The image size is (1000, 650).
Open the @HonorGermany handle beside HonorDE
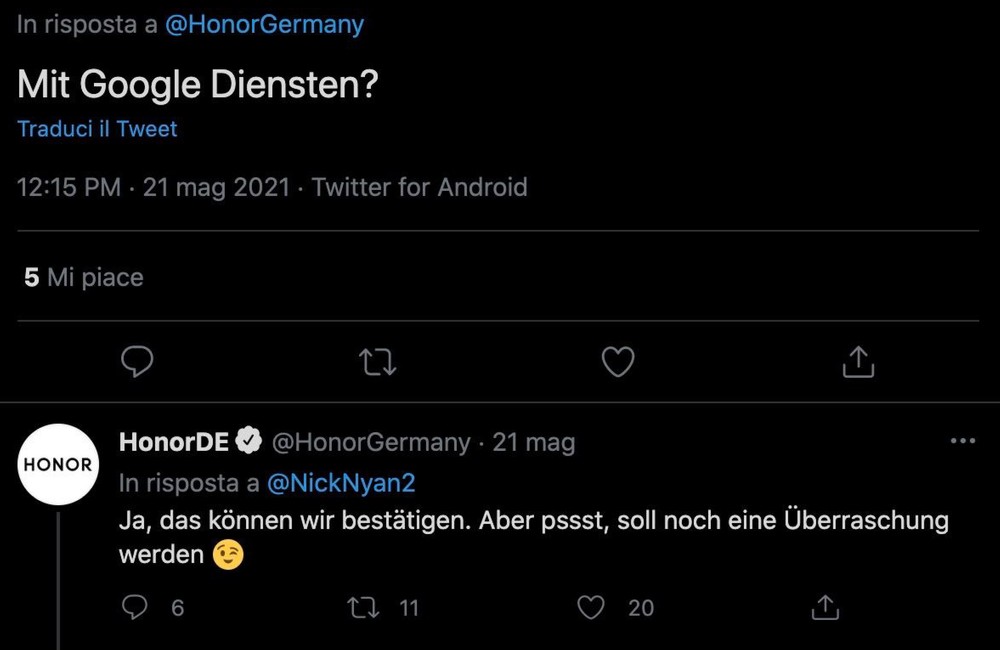(371, 442)
